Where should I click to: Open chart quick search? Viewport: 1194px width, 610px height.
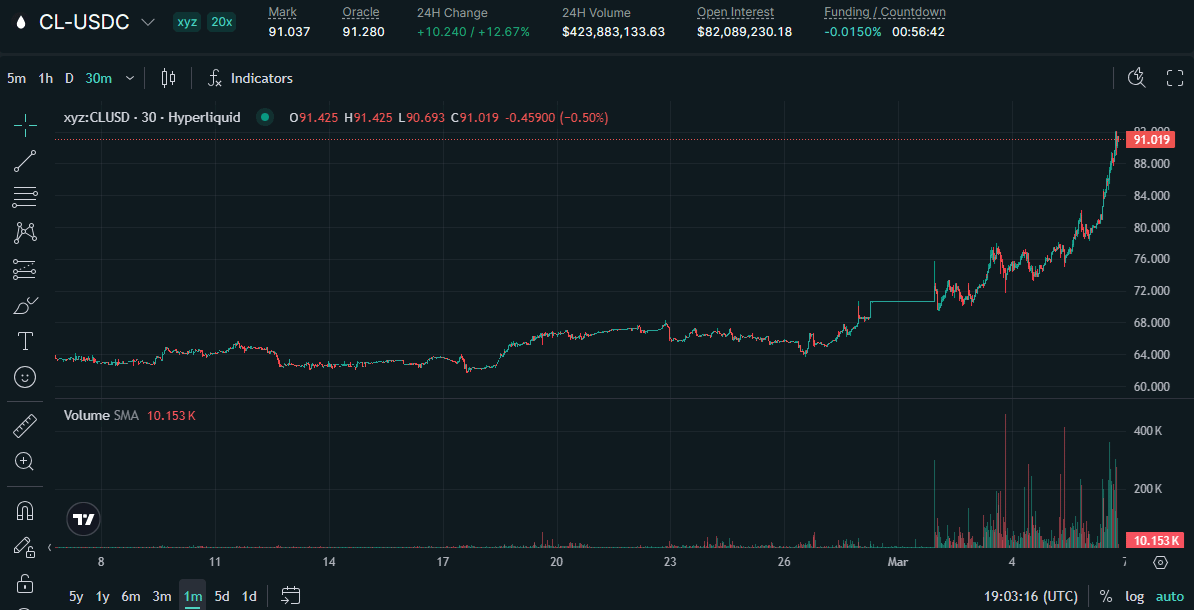pyautogui.click(x=1136, y=77)
